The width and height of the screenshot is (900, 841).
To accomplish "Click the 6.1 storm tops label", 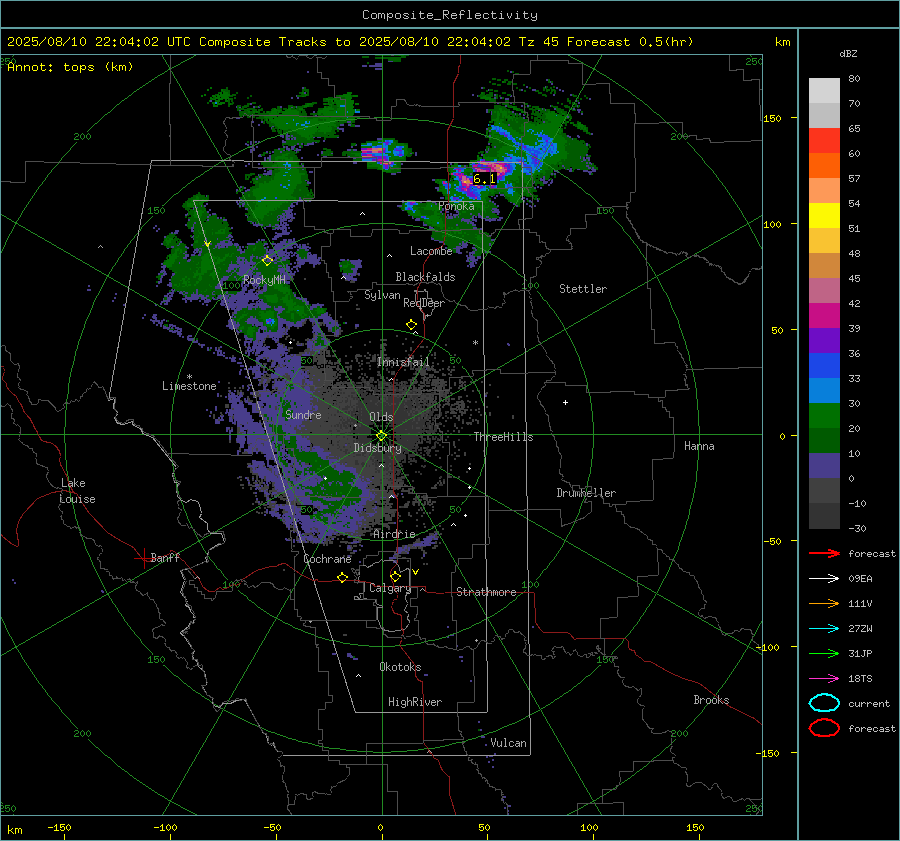I will 484,179.
